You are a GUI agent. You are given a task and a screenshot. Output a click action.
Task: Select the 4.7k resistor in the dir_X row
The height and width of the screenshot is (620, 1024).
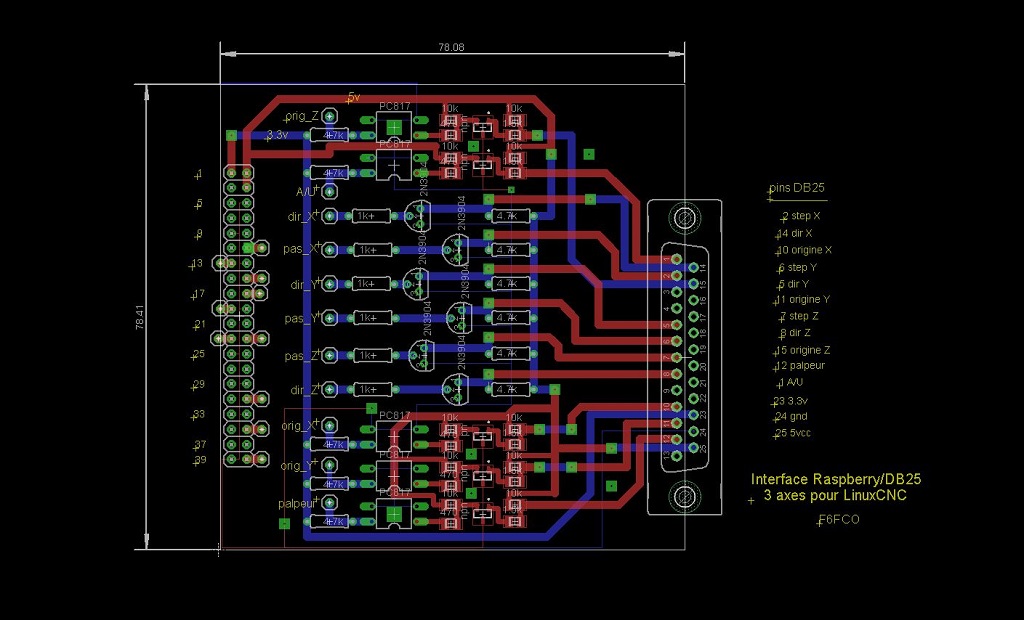(510, 216)
